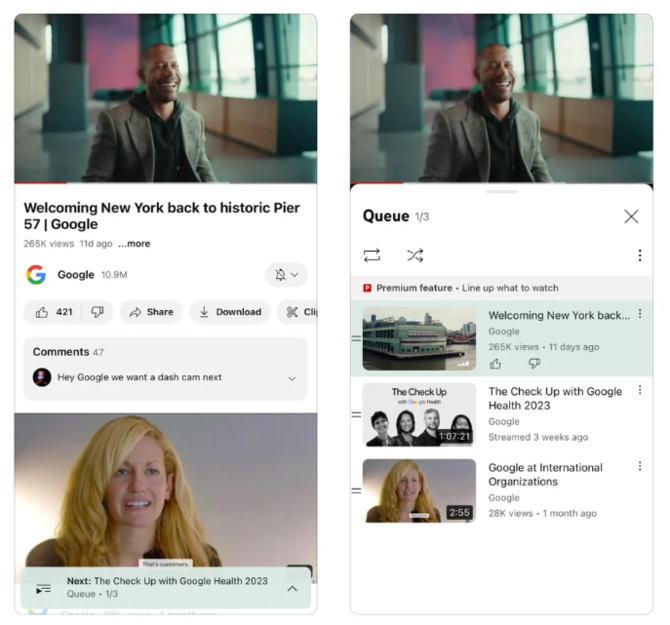Image resolution: width=670 pixels, height=625 pixels.
Task: Open the notification bell dropdown
Action: (x=286, y=275)
